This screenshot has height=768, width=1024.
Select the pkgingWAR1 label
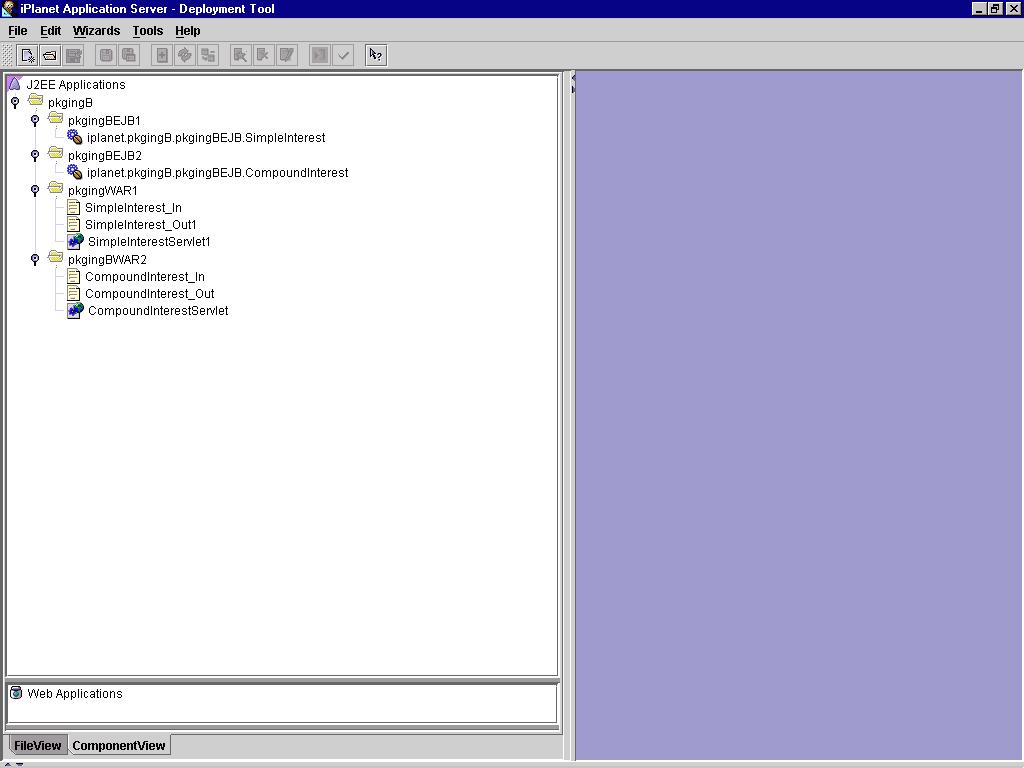(x=103, y=191)
